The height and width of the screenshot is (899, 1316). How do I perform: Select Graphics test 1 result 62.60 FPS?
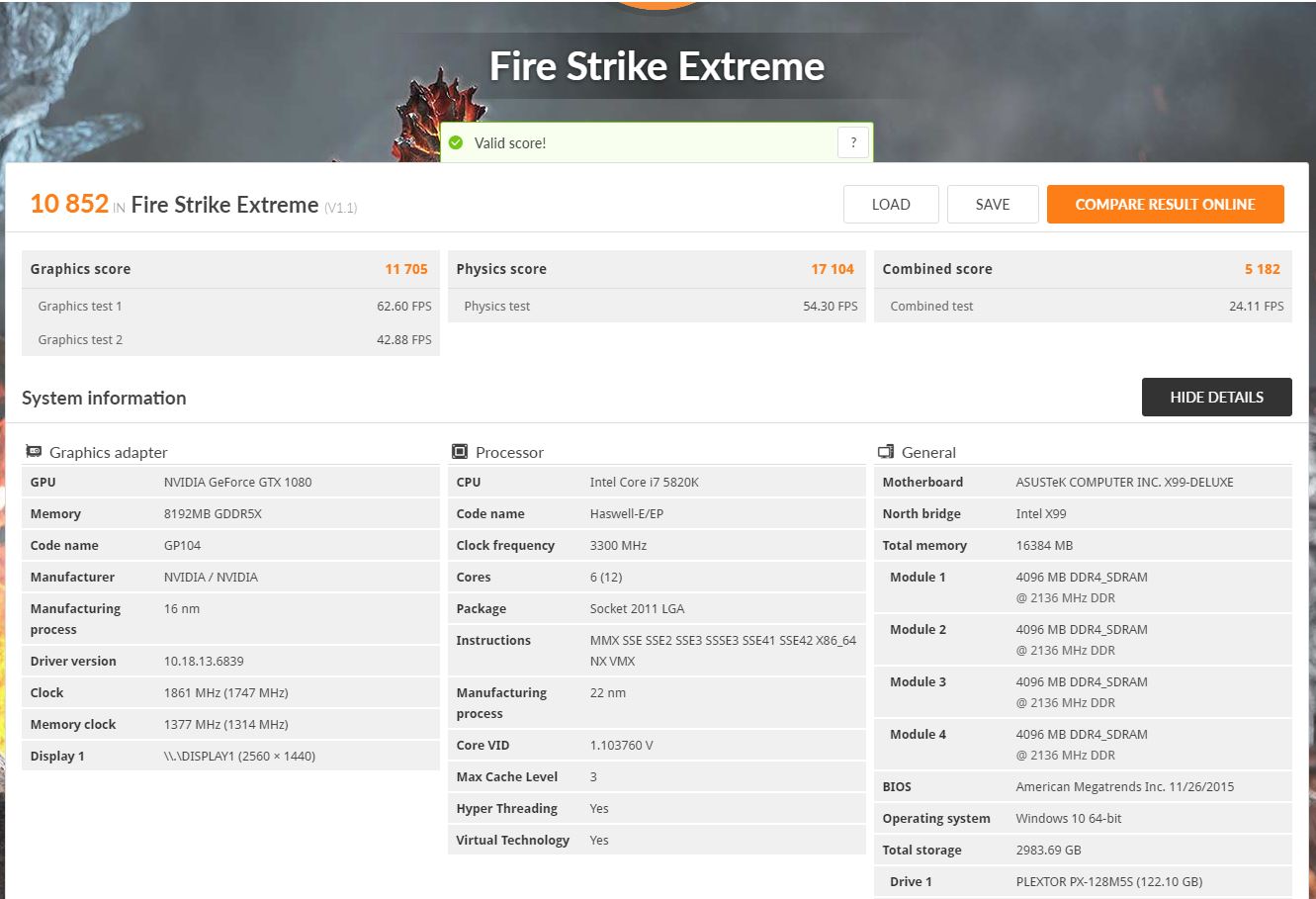click(404, 307)
